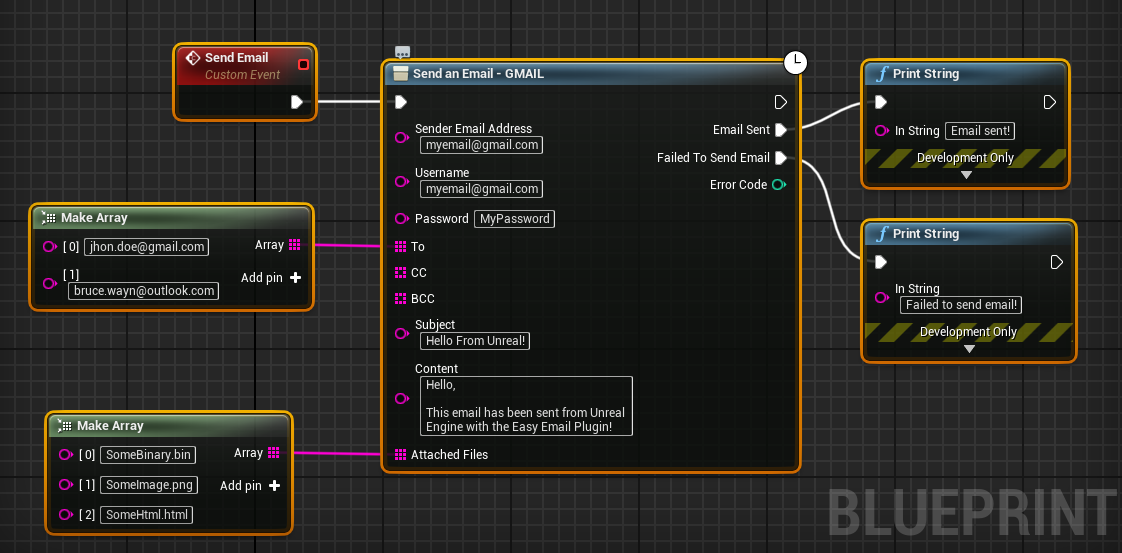Click the Send Email event delegate pin
This screenshot has width=1122, height=553.
[x=303, y=64]
